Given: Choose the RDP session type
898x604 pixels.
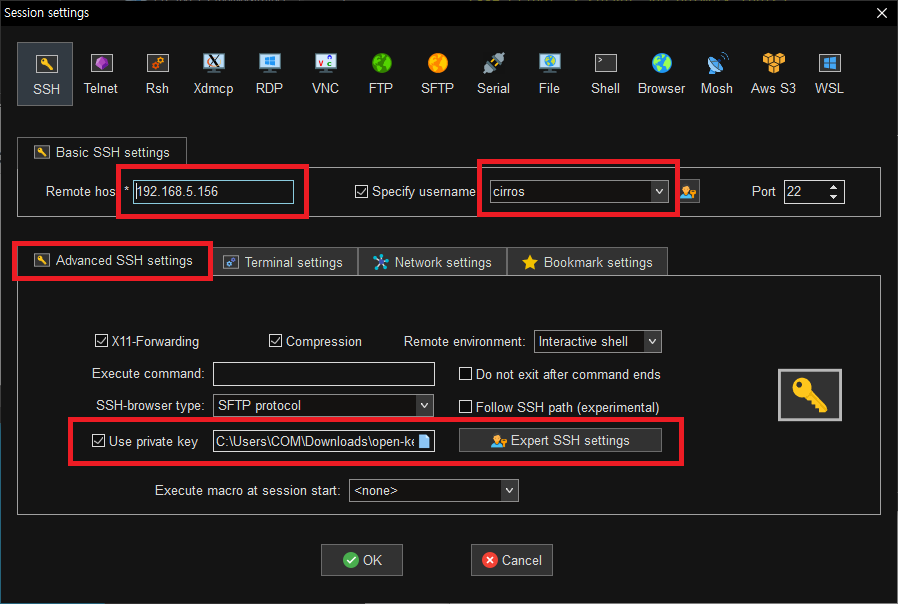Looking at the screenshot, I should (269, 74).
